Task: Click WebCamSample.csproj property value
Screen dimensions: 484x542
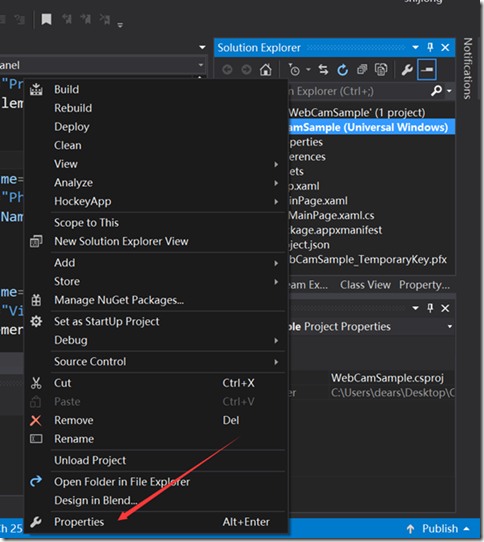Action: [x=387, y=378]
